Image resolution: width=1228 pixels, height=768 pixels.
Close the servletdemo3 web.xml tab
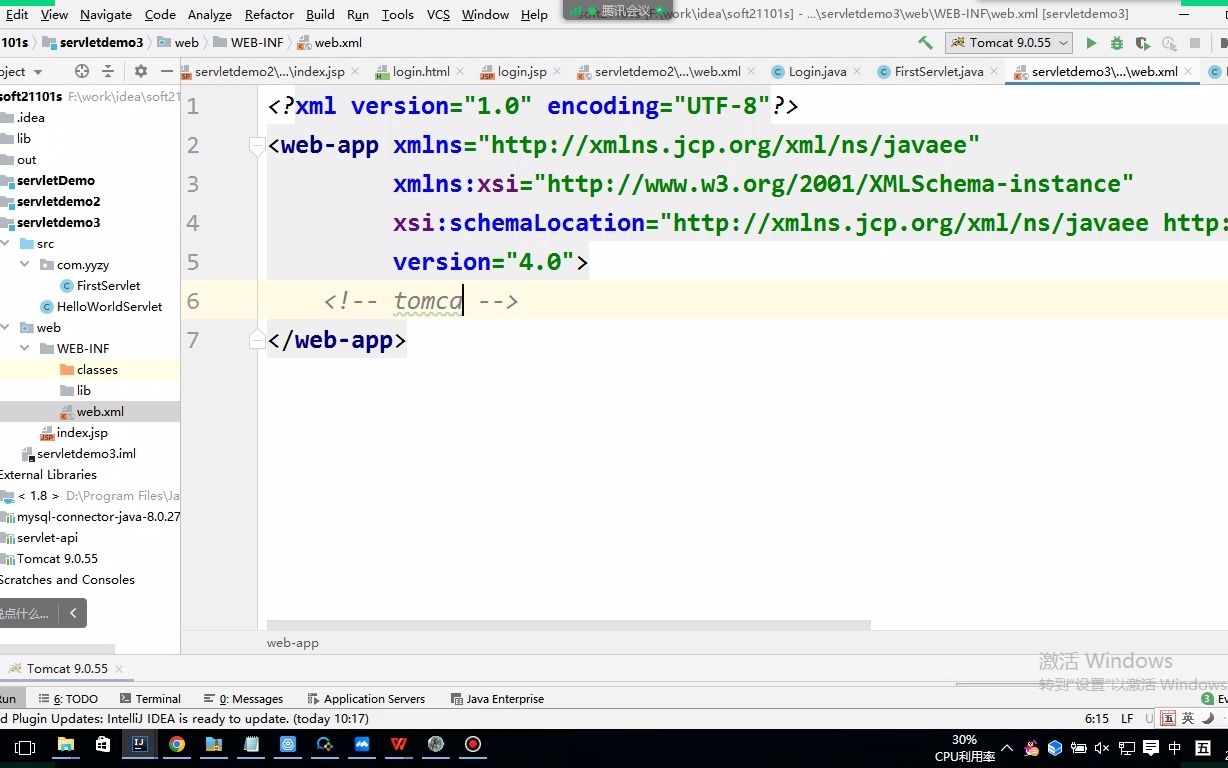point(1187,72)
